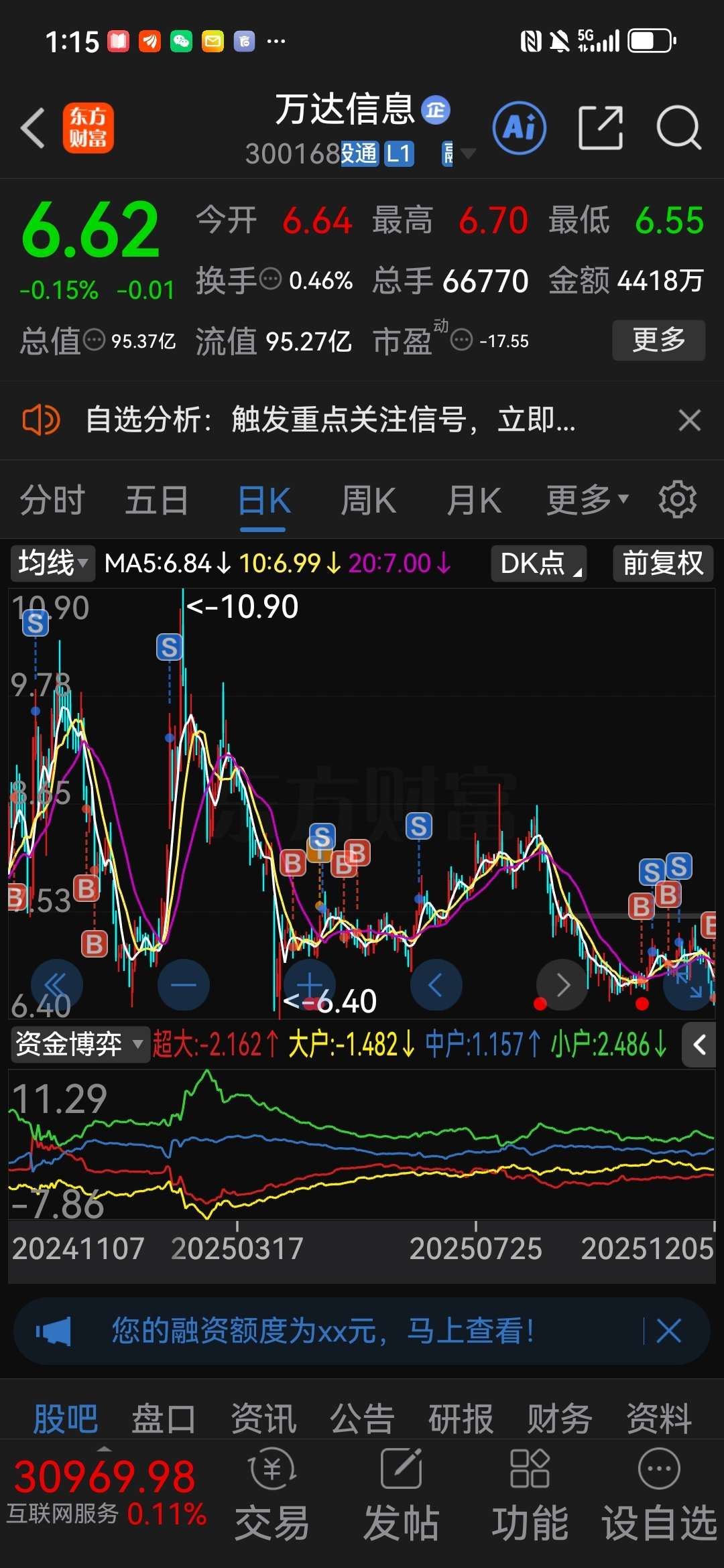The image size is (724, 1568).
Task: Tap the top-left S sell marker
Action: coord(36,624)
